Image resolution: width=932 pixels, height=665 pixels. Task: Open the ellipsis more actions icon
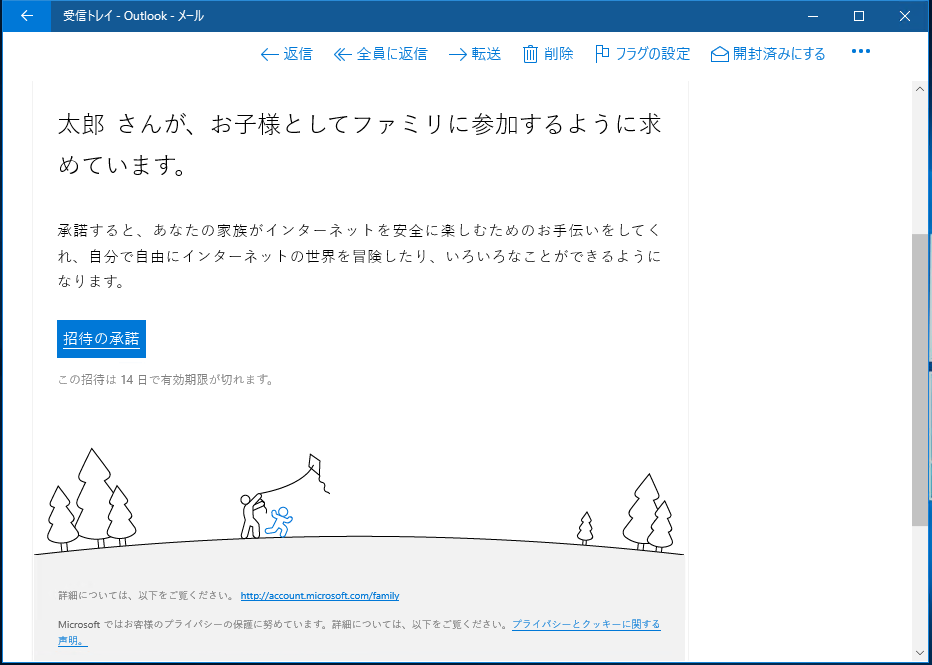tap(861, 52)
